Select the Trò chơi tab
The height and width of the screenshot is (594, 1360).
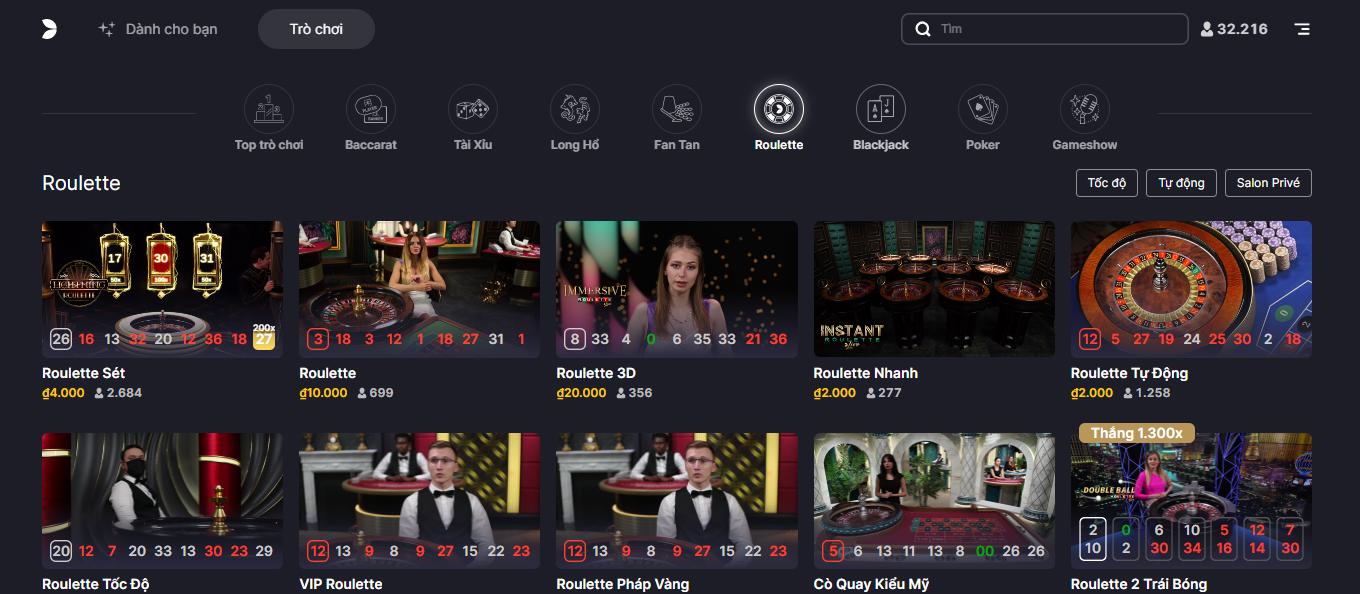click(316, 29)
